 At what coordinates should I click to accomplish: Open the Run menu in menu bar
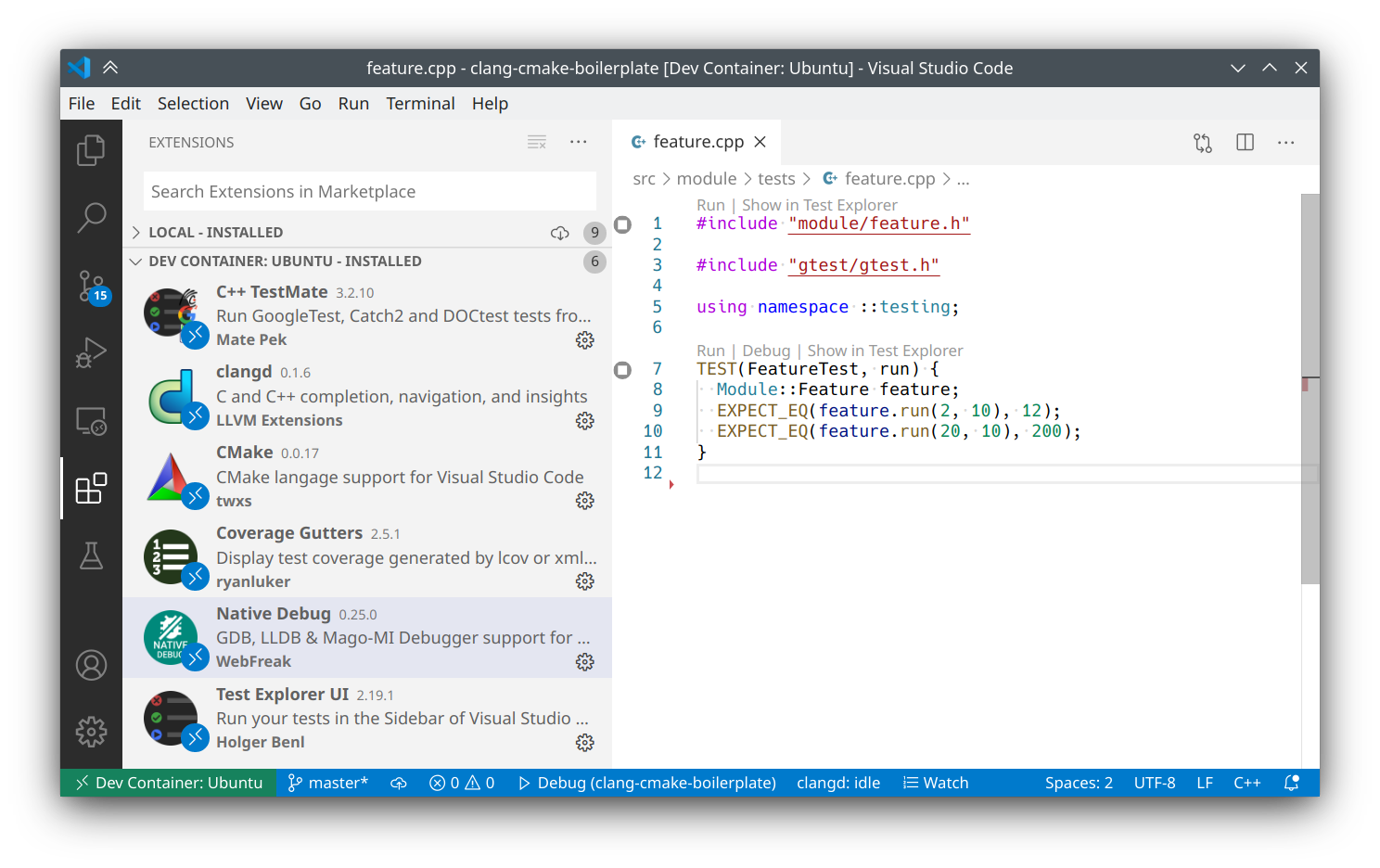click(353, 104)
